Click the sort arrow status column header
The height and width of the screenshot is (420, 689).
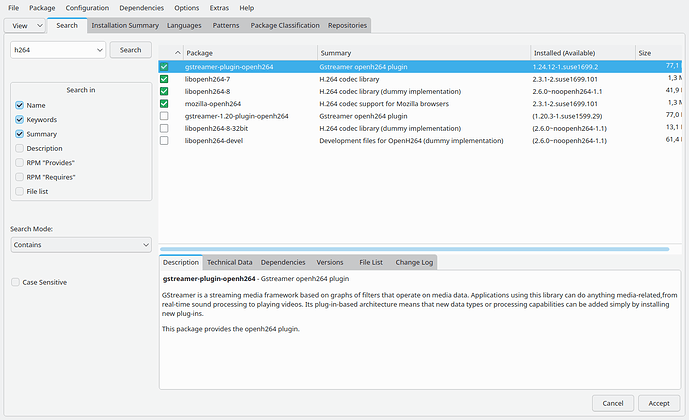[x=171, y=53]
